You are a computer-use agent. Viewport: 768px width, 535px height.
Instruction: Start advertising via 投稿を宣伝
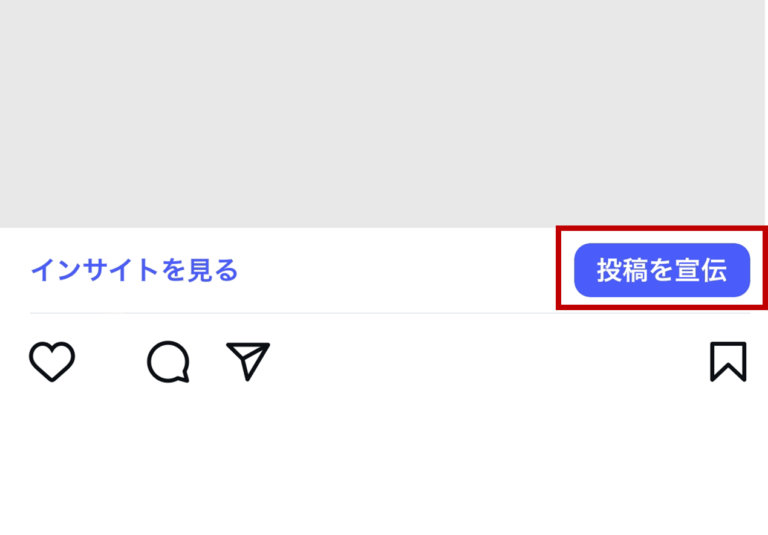pos(662,270)
